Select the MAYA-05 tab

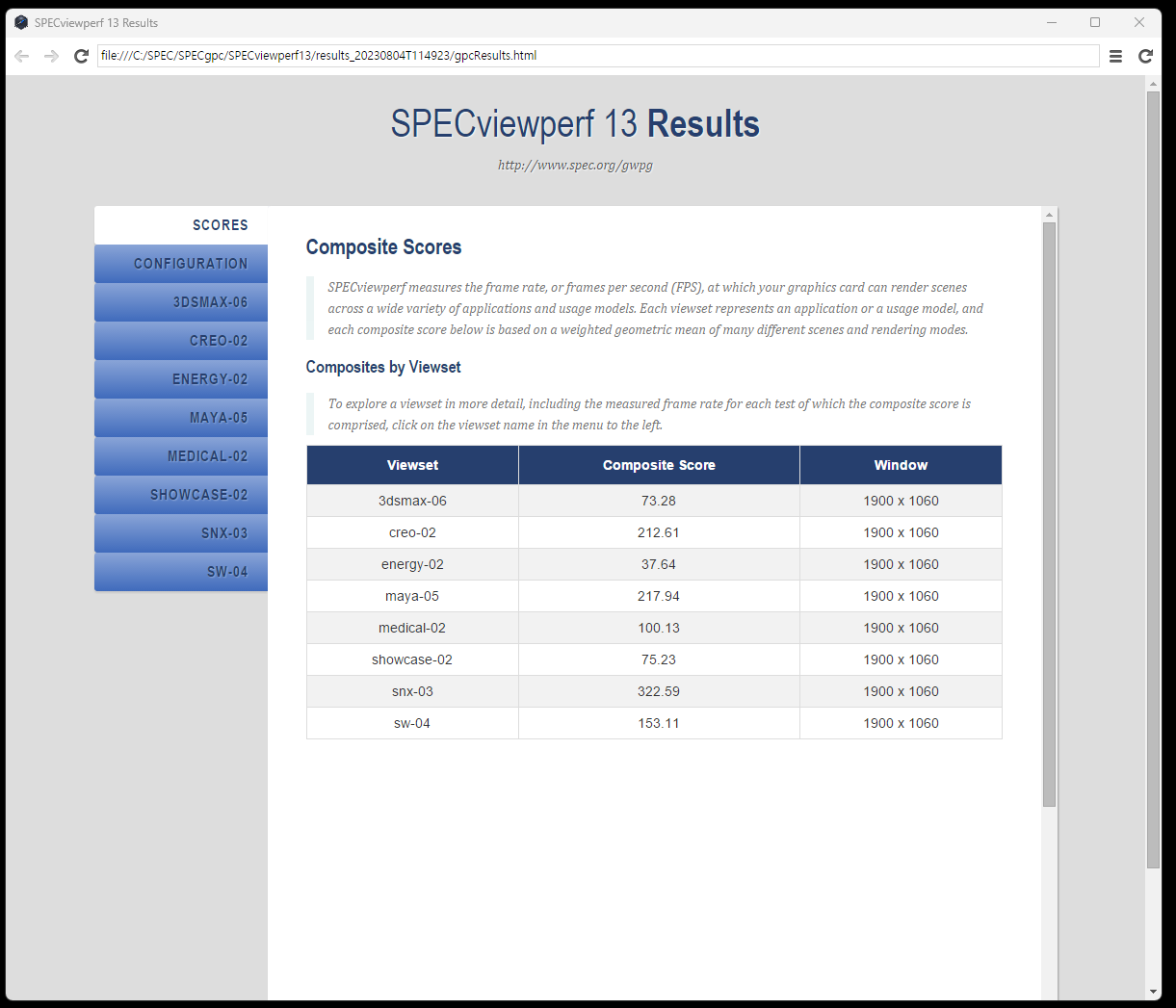coord(181,418)
